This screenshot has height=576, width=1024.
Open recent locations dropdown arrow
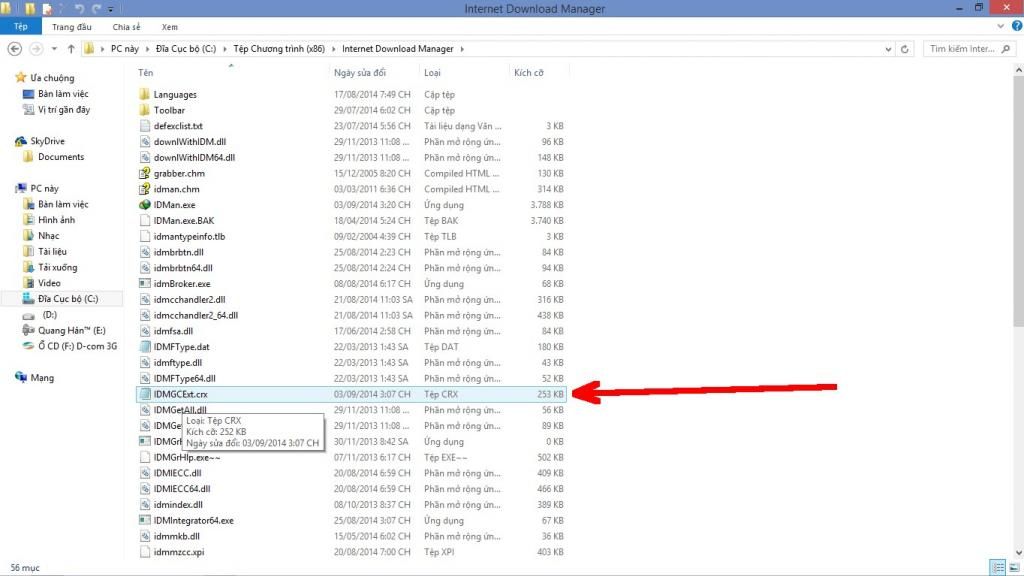point(54,49)
